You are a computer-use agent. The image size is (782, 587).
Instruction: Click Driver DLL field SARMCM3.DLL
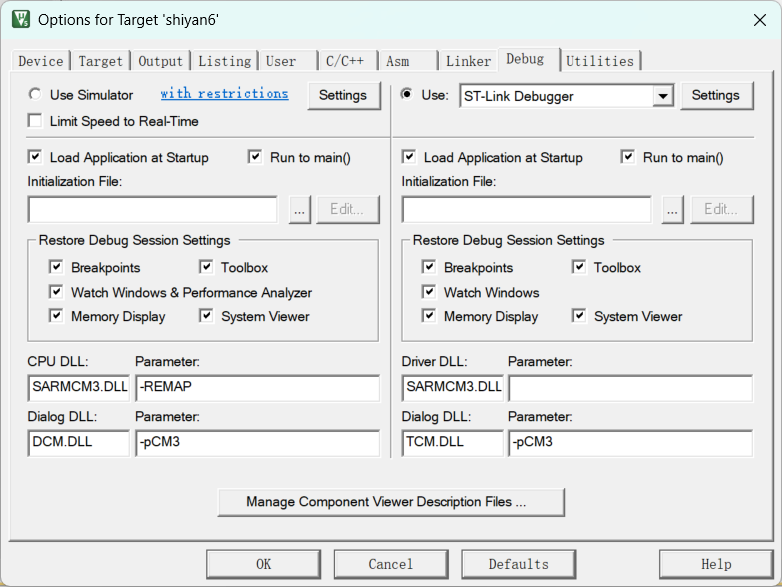coord(452,388)
